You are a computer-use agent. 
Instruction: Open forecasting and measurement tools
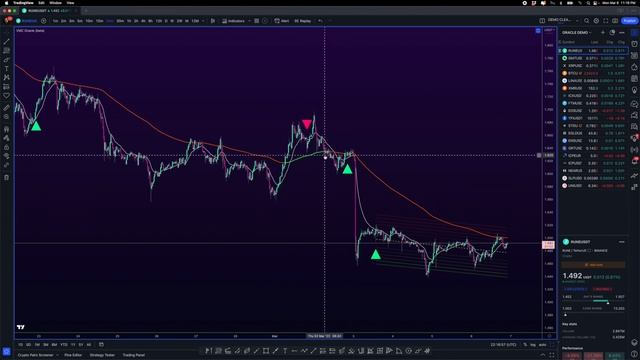pos(7,87)
